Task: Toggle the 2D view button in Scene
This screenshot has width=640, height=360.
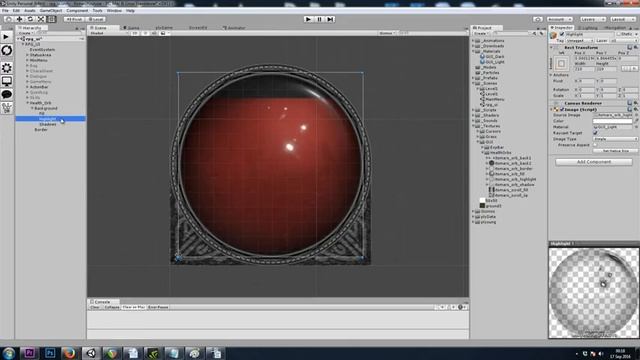Action: coord(135,33)
